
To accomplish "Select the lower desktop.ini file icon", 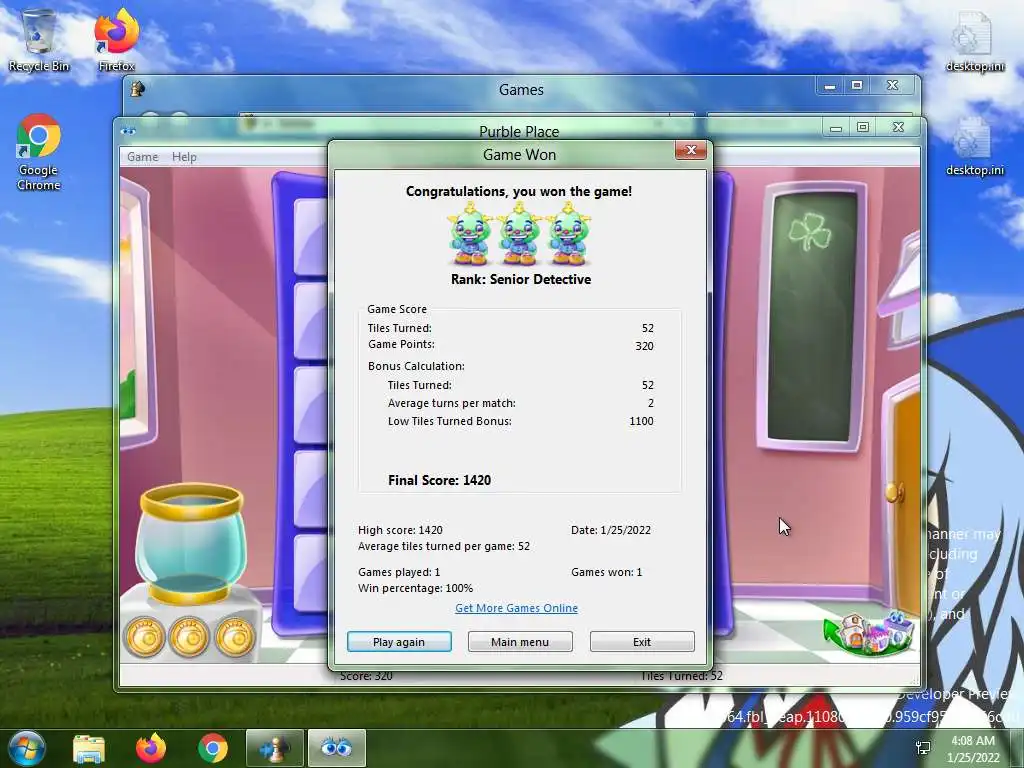I will click(x=974, y=146).
